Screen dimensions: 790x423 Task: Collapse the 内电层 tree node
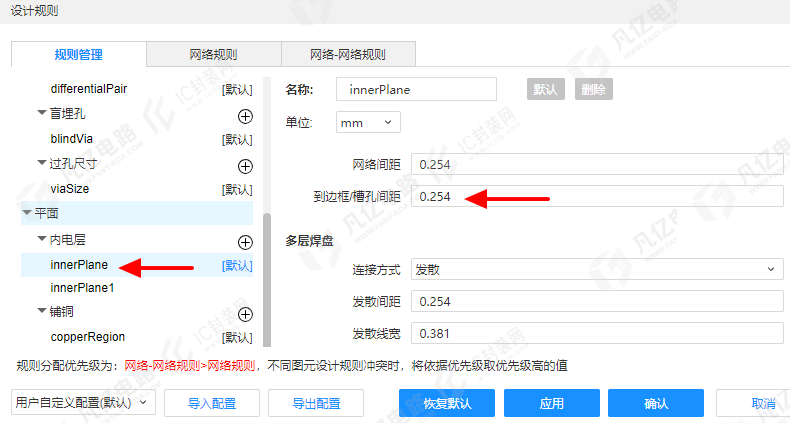(42, 239)
